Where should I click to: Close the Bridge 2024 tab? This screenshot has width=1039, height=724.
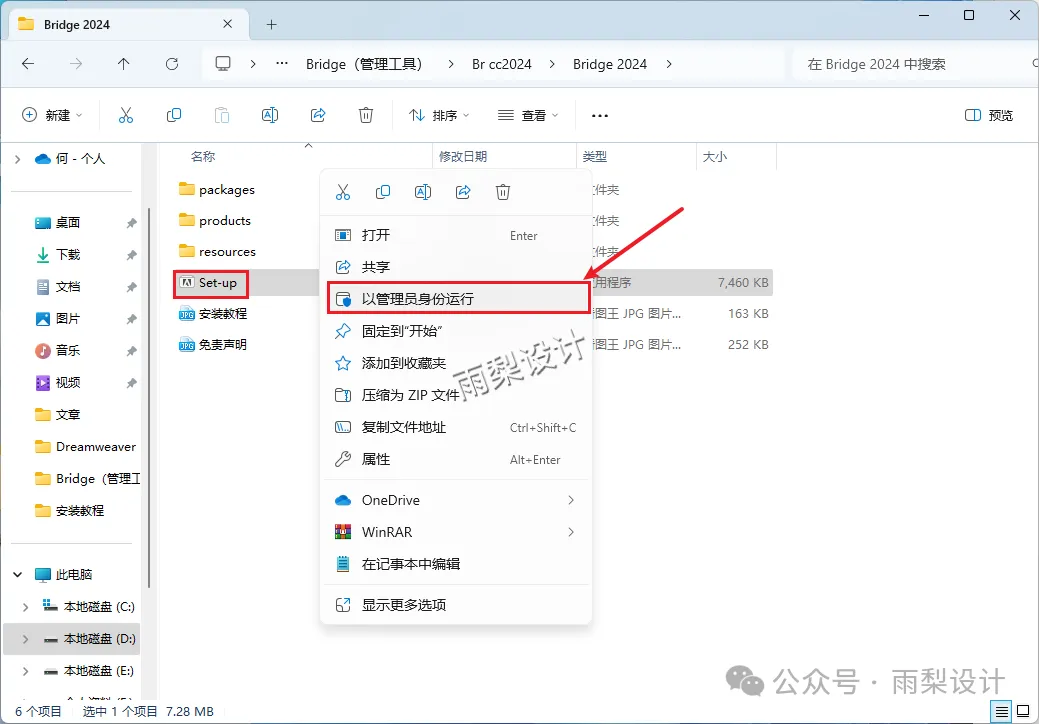[227, 24]
